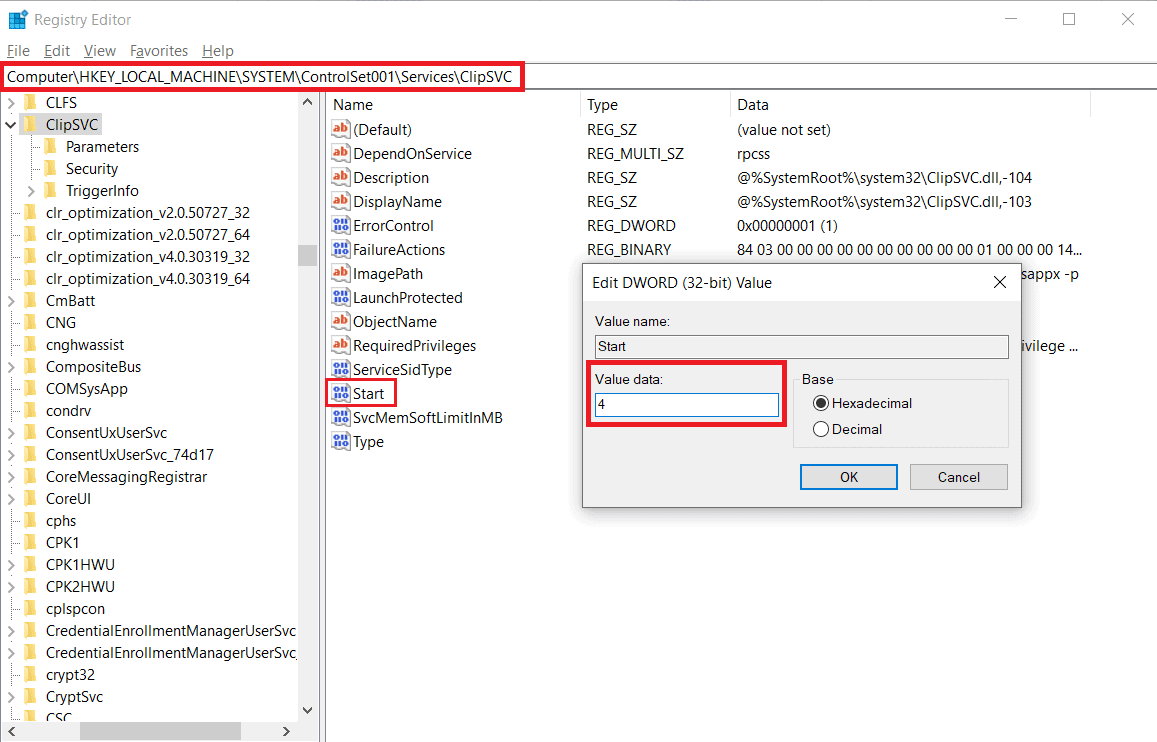Click the Type DWORD icon
Screen dimensions: 1157x742
pos(340,441)
